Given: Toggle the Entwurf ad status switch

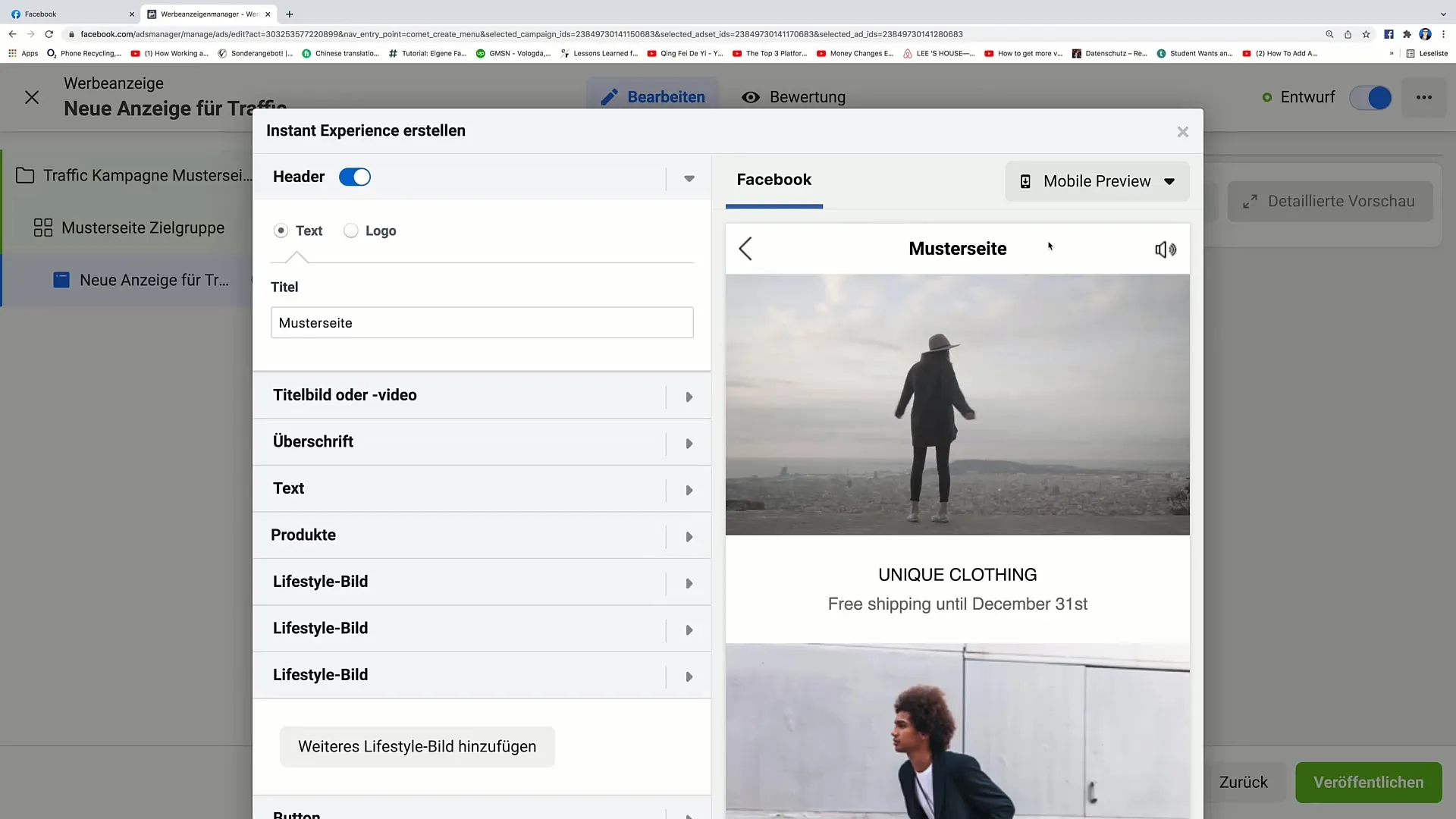Looking at the screenshot, I should pyautogui.click(x=1371, y=97).
